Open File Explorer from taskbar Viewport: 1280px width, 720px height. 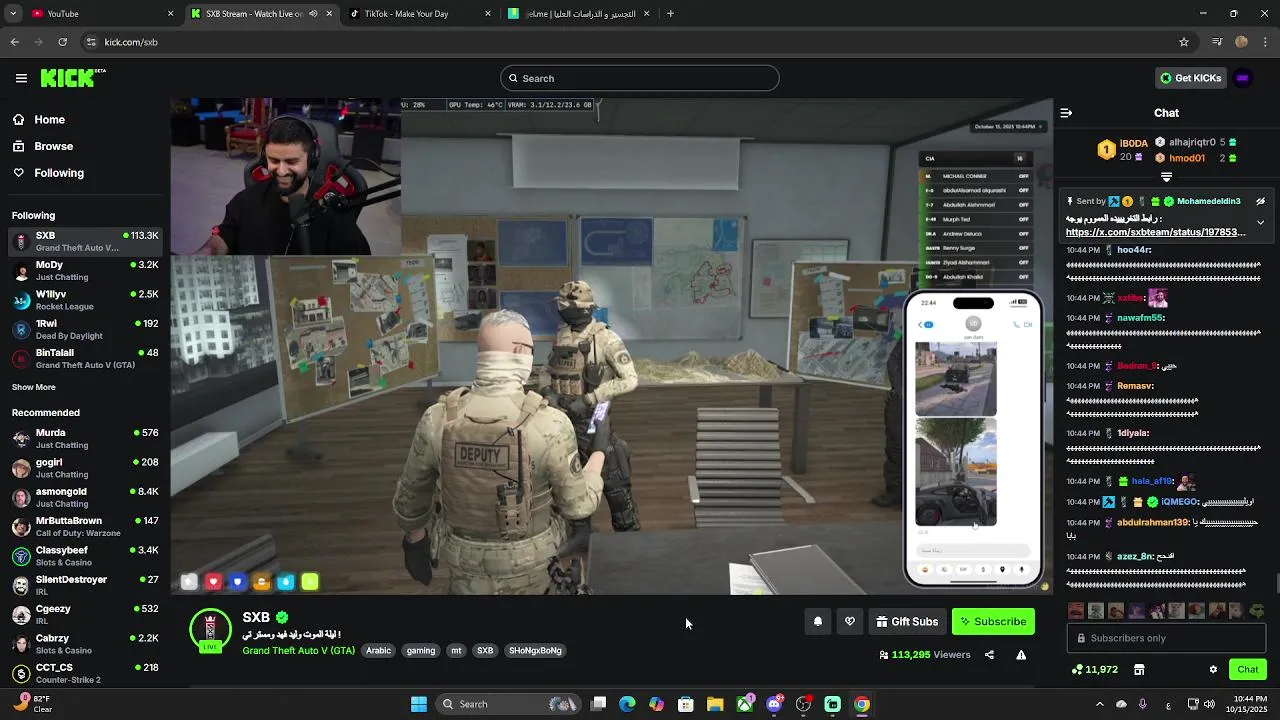point(715,704)
